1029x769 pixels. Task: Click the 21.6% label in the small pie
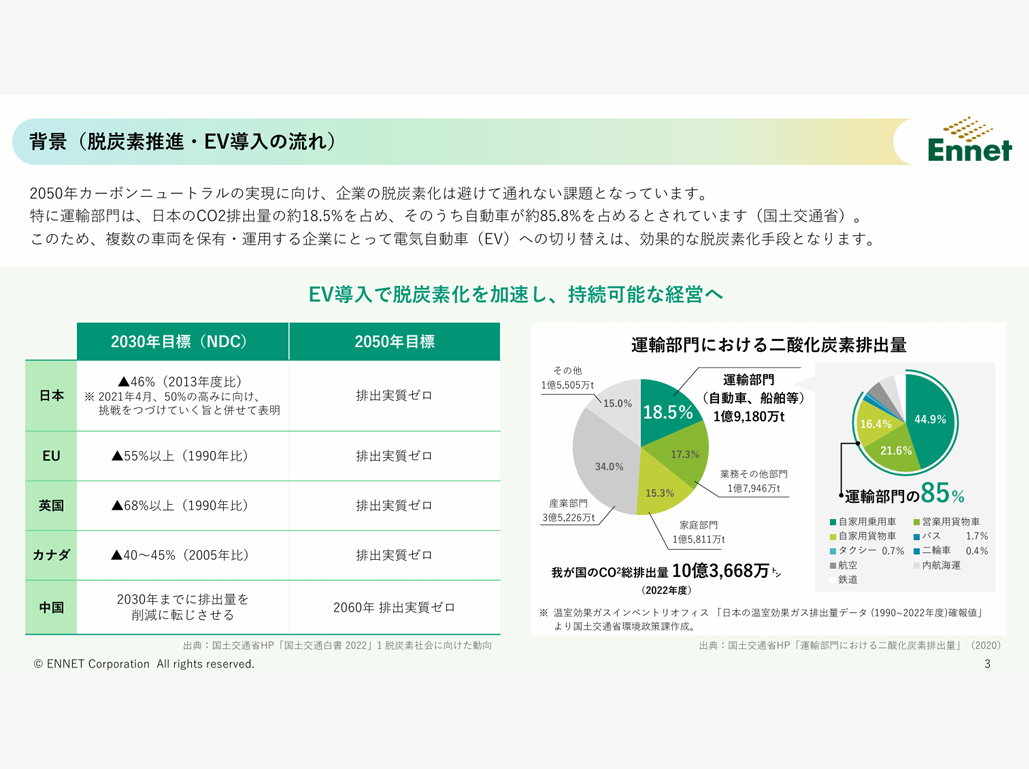896,451
